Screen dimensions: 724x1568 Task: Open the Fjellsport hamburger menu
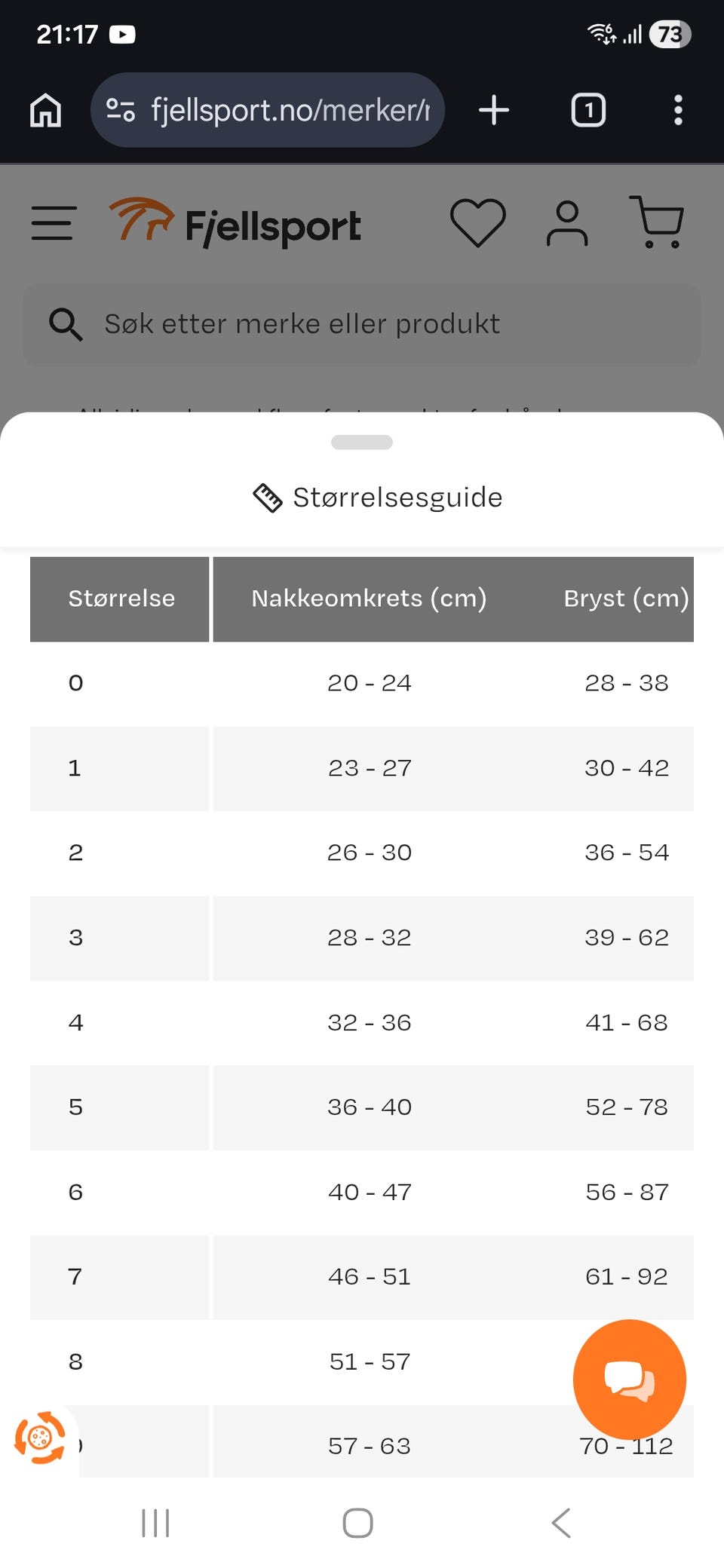[x=53, y=223]
